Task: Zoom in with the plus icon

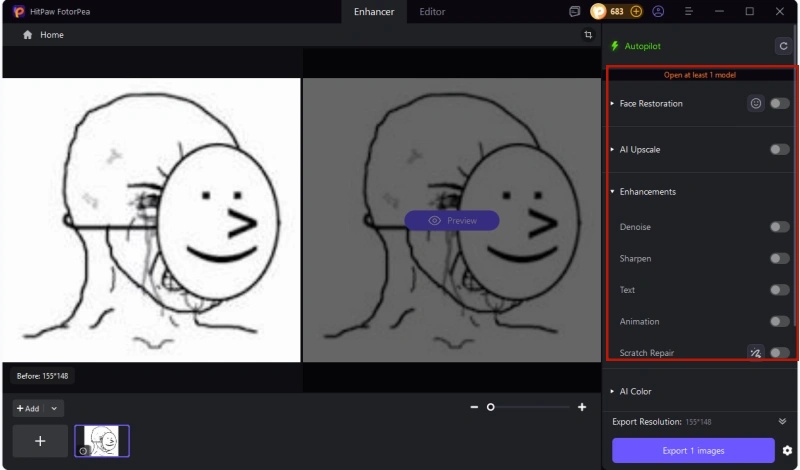Action: point(582,407)
